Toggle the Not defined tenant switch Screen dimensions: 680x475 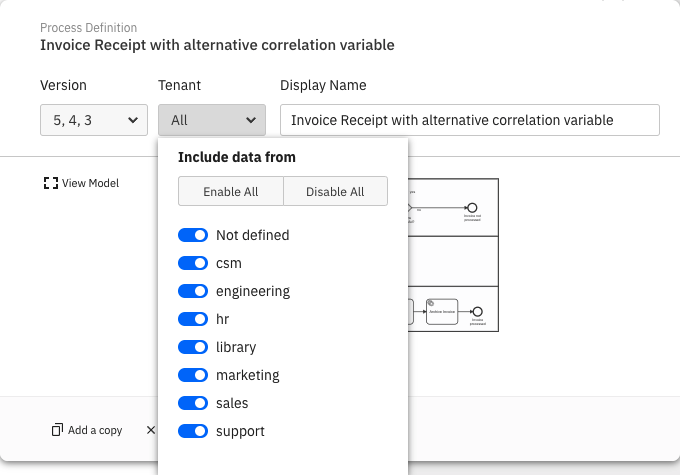pos(193,235)
